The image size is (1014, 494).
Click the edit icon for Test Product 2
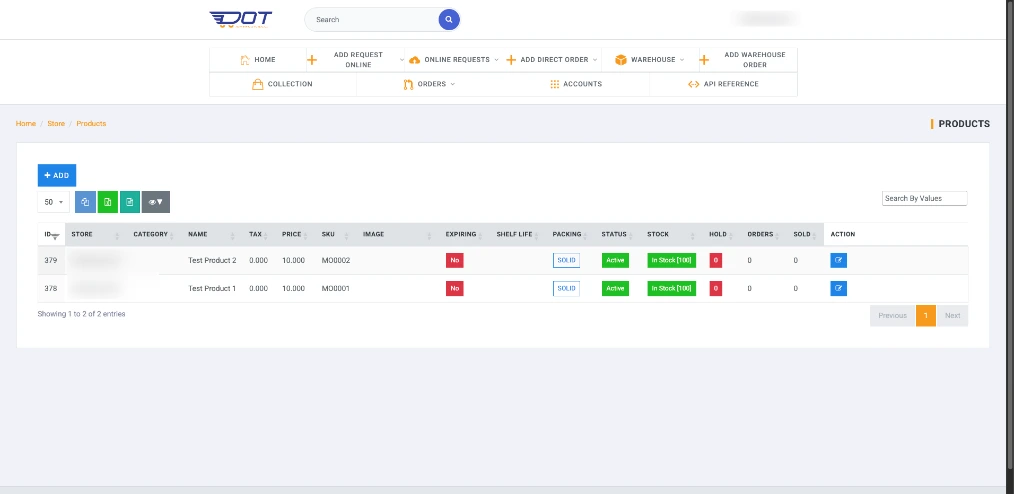point(838,261)
